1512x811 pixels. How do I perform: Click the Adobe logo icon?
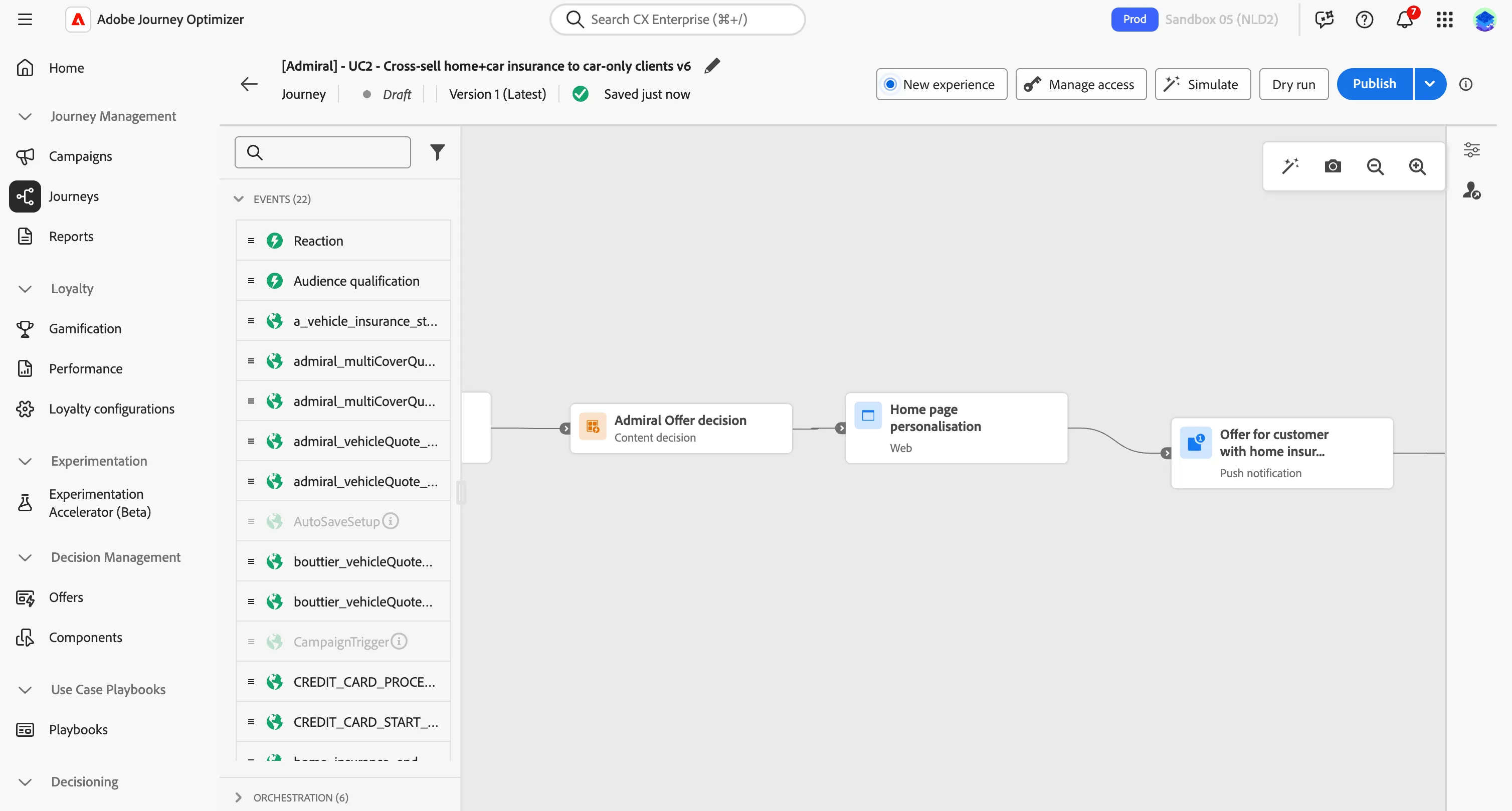click(78, 20)
